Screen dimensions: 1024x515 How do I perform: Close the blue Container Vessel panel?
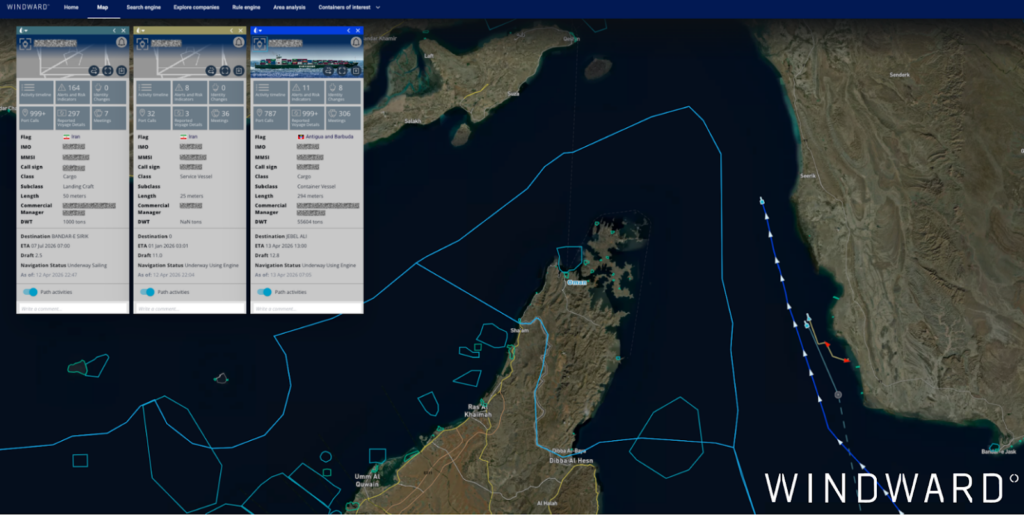pos(358,30)
